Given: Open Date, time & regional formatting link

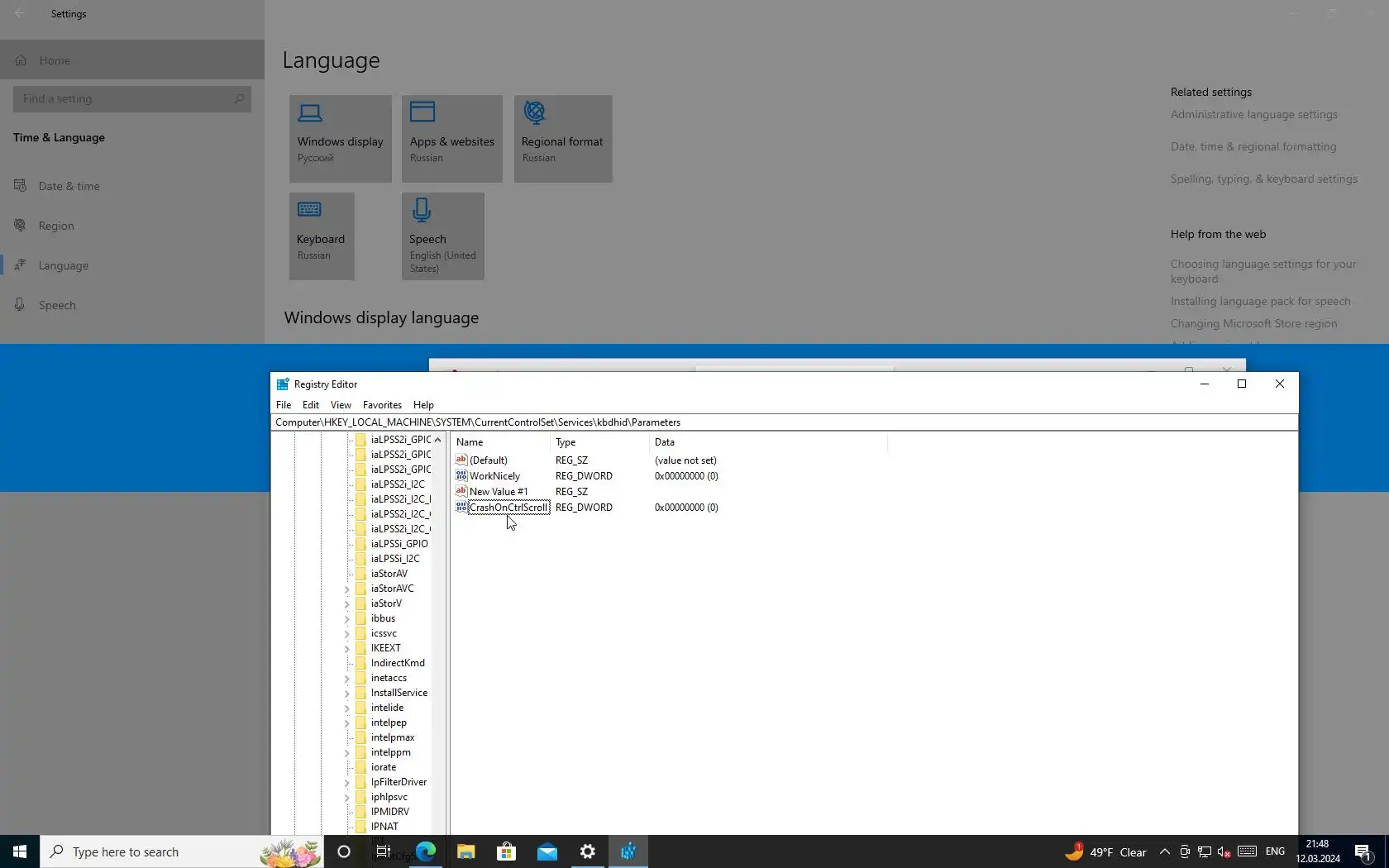Looking at the screenshot, I should (x=1253, y=147).
